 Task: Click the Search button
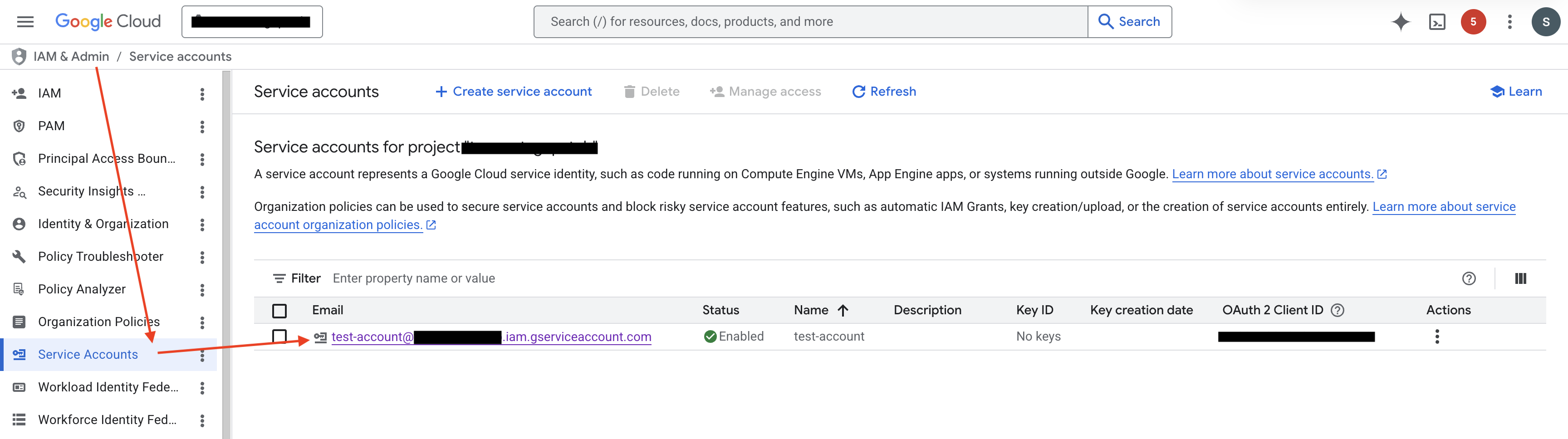point(1129,22)
